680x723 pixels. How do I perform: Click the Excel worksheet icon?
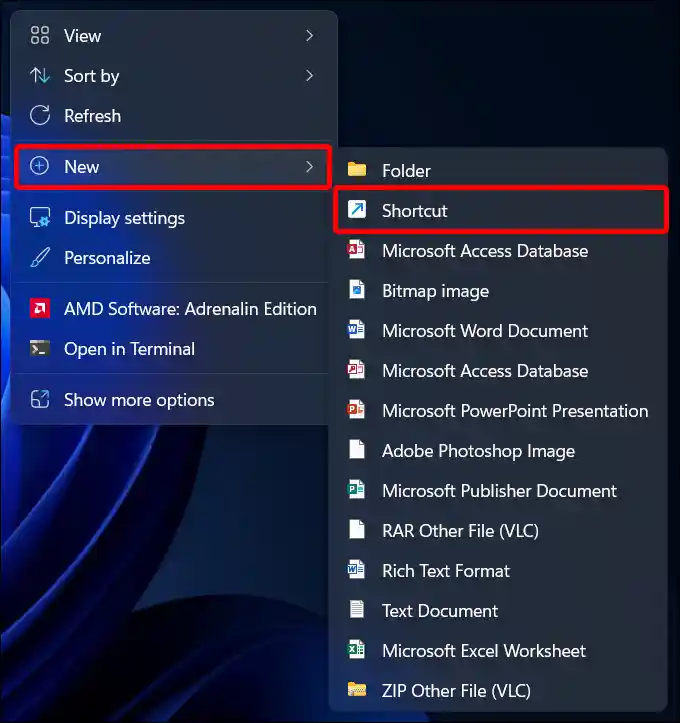tap(356, 649)
